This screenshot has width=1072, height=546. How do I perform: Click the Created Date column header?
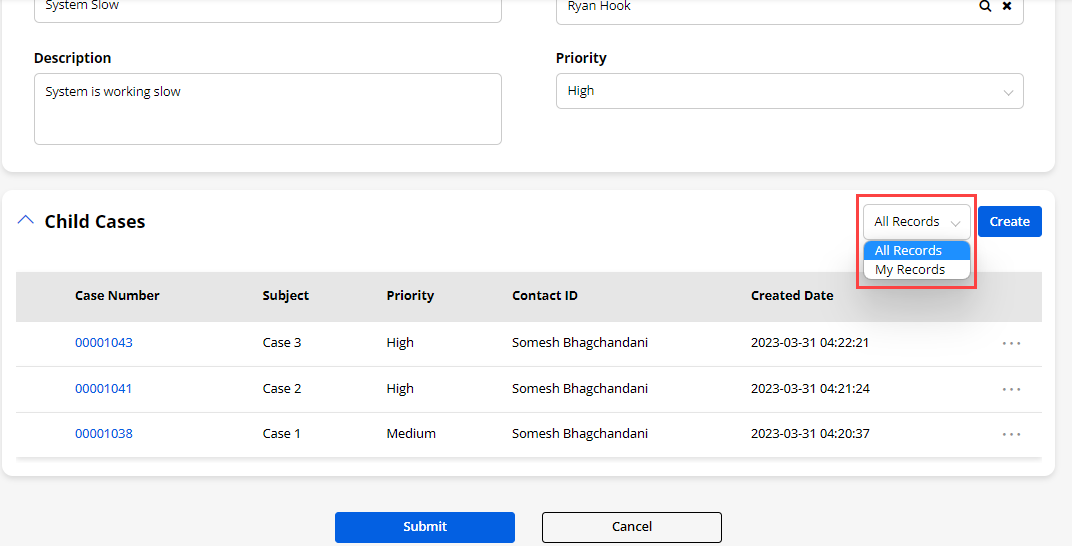tap(792, 296)
